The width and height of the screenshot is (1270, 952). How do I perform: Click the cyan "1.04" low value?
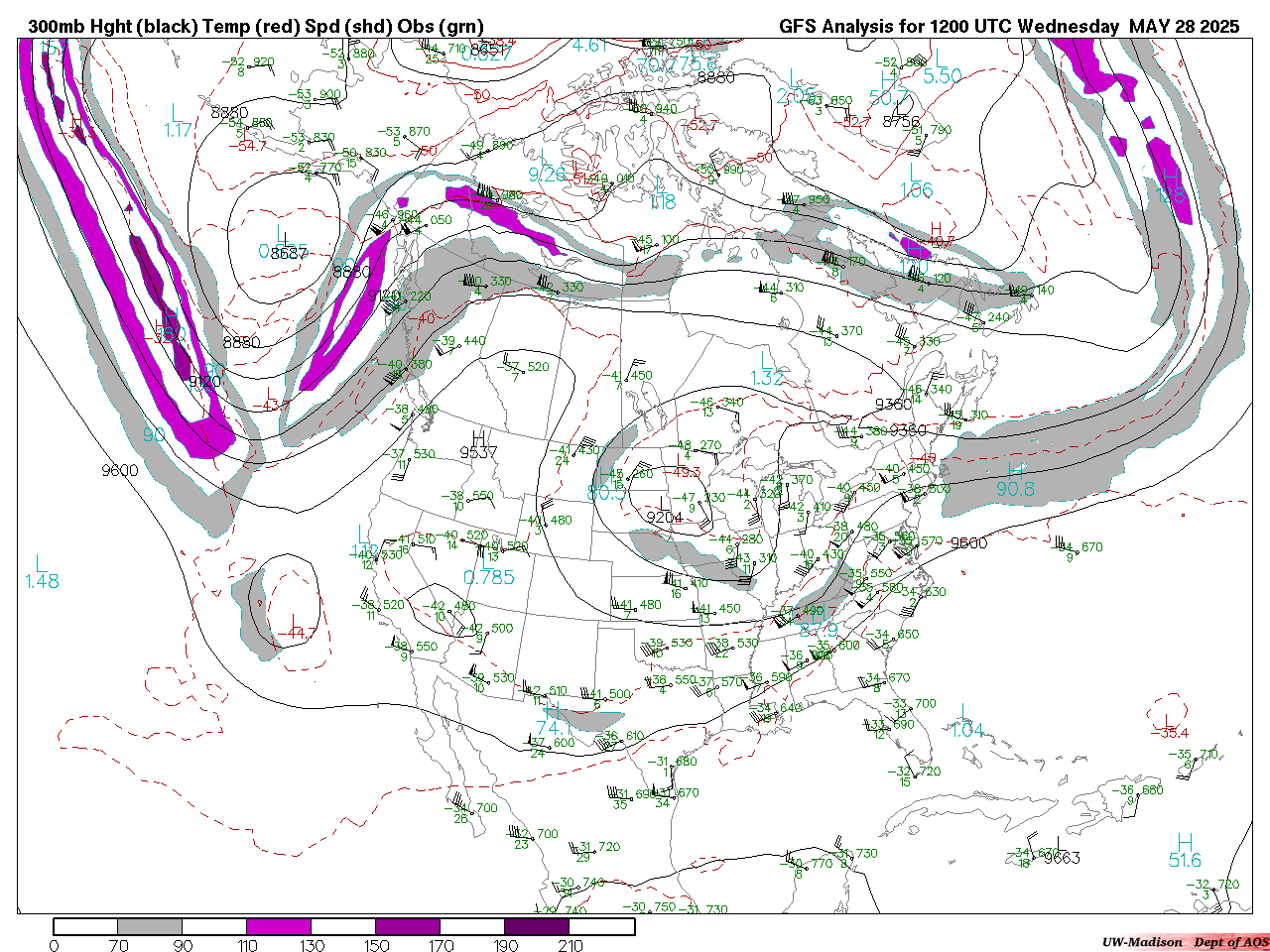click(x=967, y=730)
